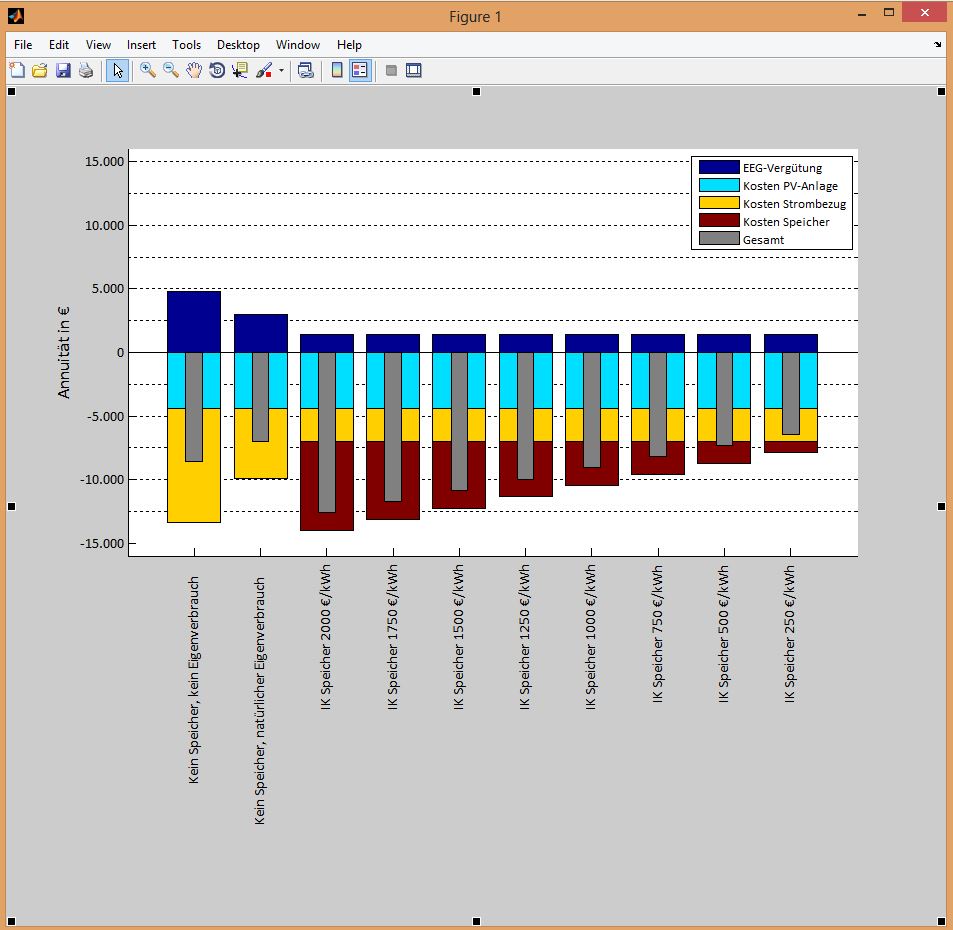Open the Tools menu
The height and width of the screenshot is (930, 953).
tap(186, 45)
